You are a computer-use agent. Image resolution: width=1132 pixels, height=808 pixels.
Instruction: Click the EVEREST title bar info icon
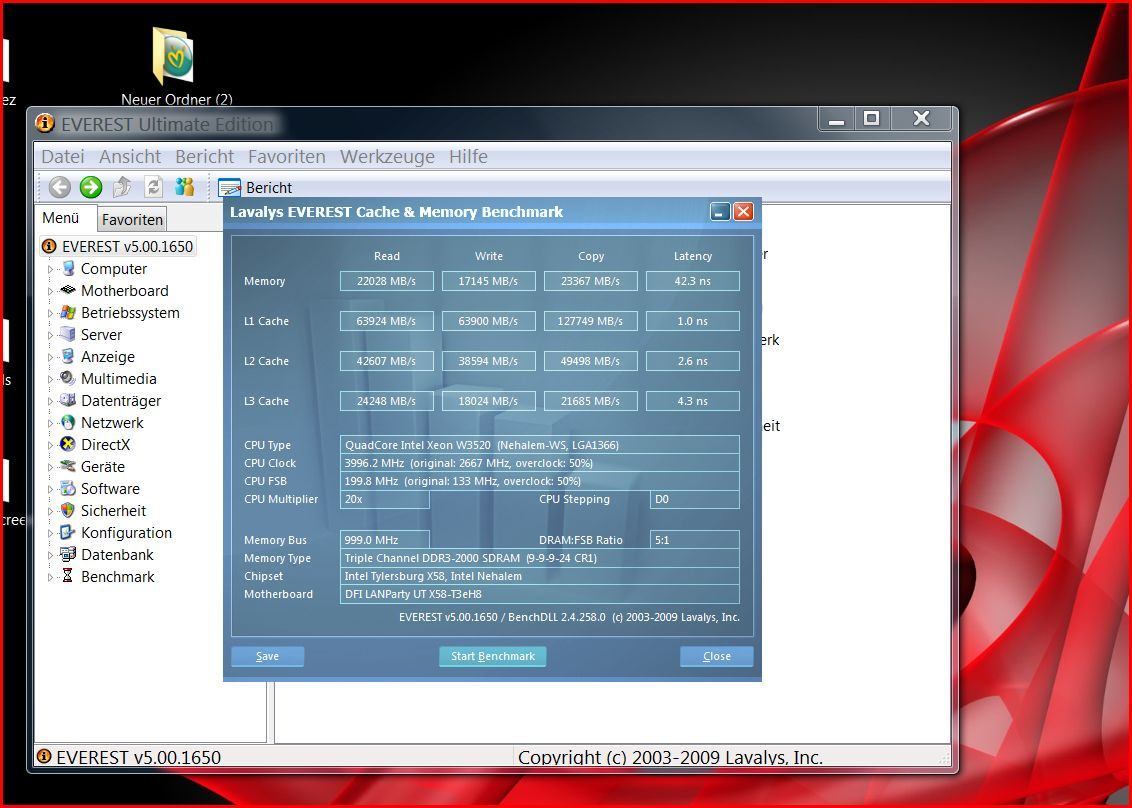click(x=45, y=123)
